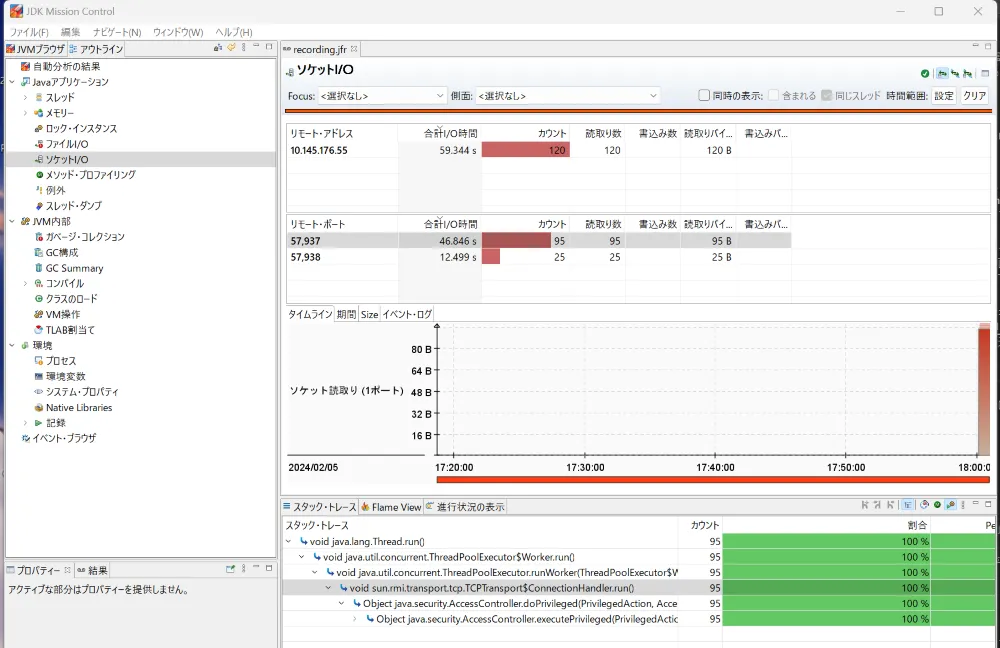1000x648 pixels.
Task: Collapse the java.lang.Thread.run() stack frame
Action: (289, 541)
